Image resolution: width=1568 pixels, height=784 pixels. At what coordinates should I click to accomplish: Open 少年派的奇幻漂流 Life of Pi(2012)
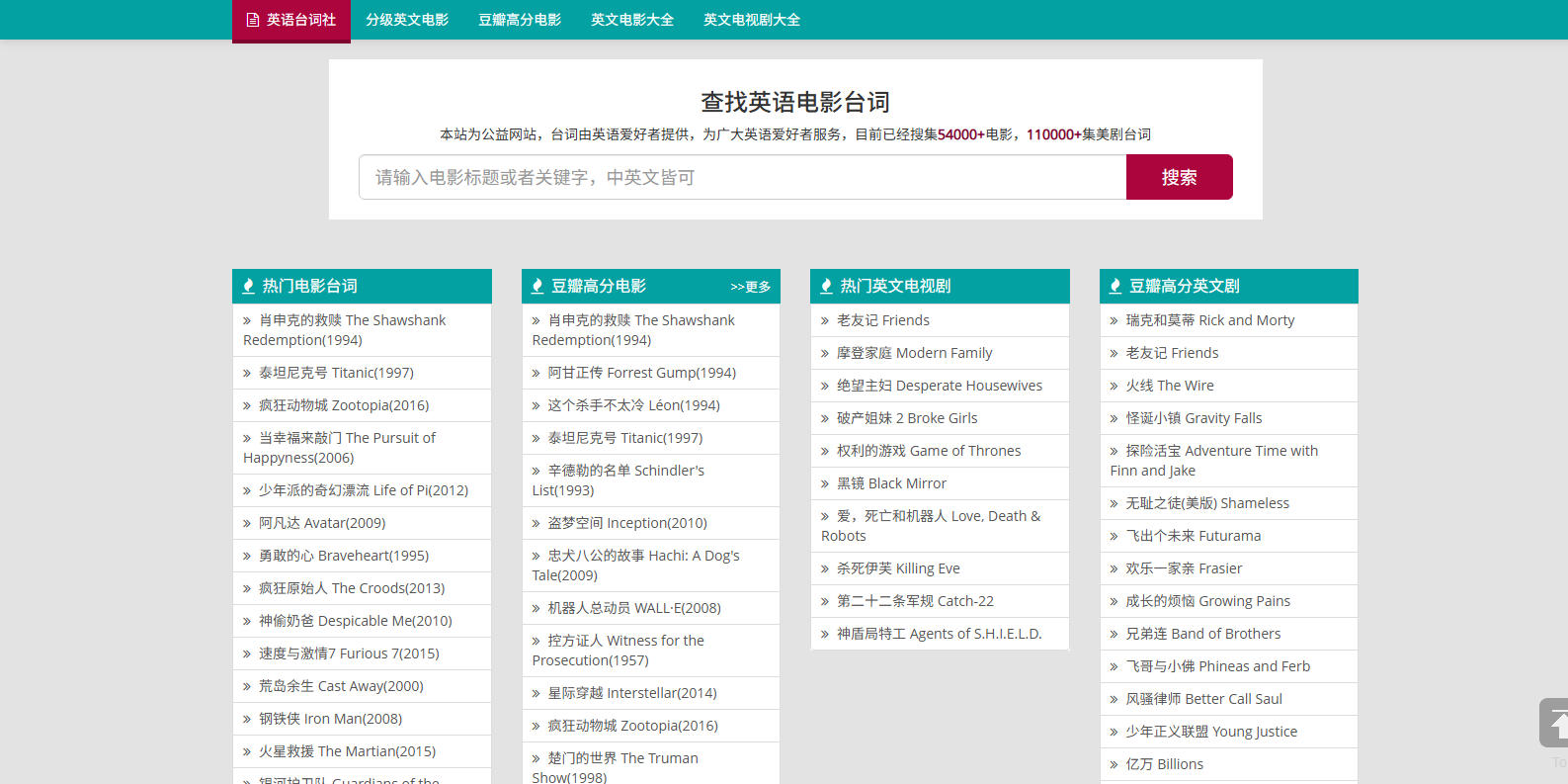pyautogui.click(x=364, y=490)
